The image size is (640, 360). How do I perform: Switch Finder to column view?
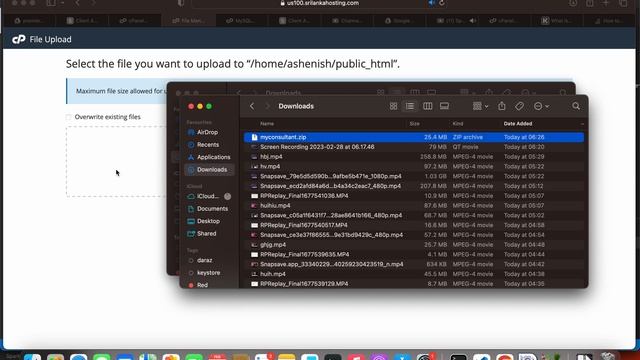click(427, 106)
